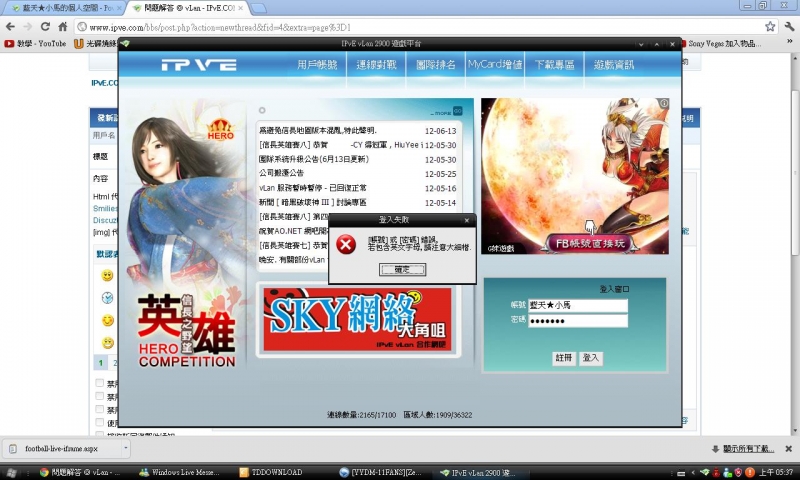
Task: Click the 註冊 register button
Action: (x=564, y=358)
